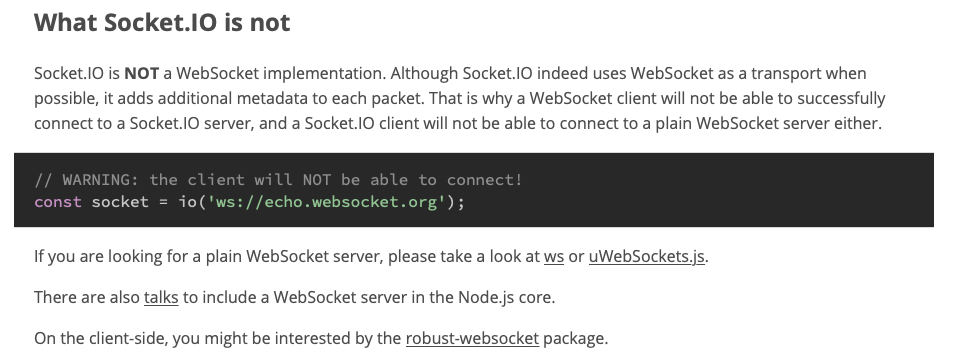Click the bold NOT word in first paragraph
978x364 pixels.
(x=142, y=74)
